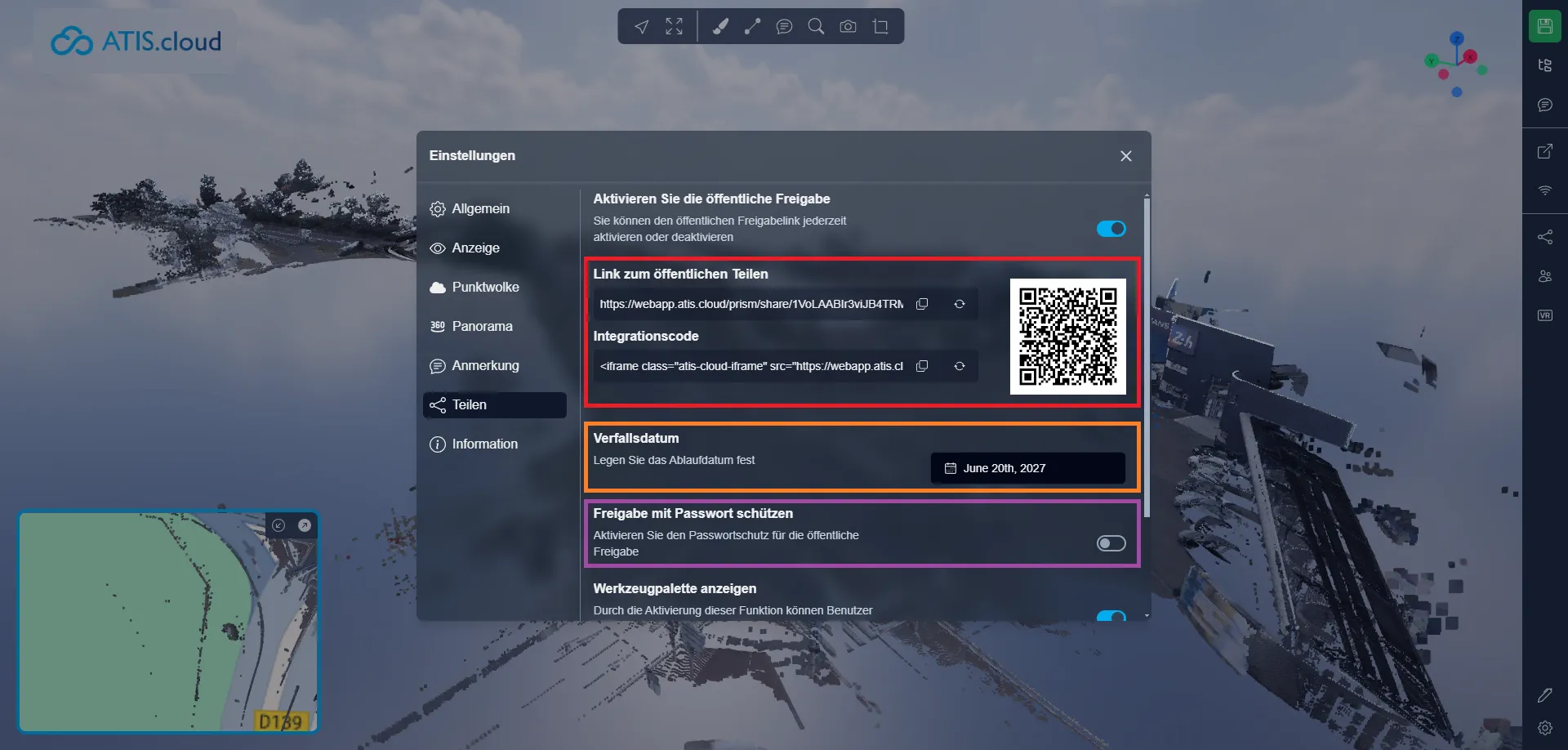Switch to the Punktwolke settings tab
The image size is (1568, 750).
pos(485,287)
